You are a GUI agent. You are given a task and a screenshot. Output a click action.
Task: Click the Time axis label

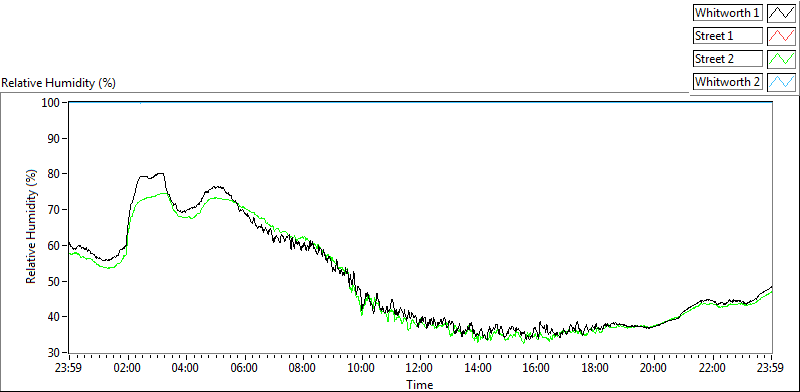click(420, 384)
